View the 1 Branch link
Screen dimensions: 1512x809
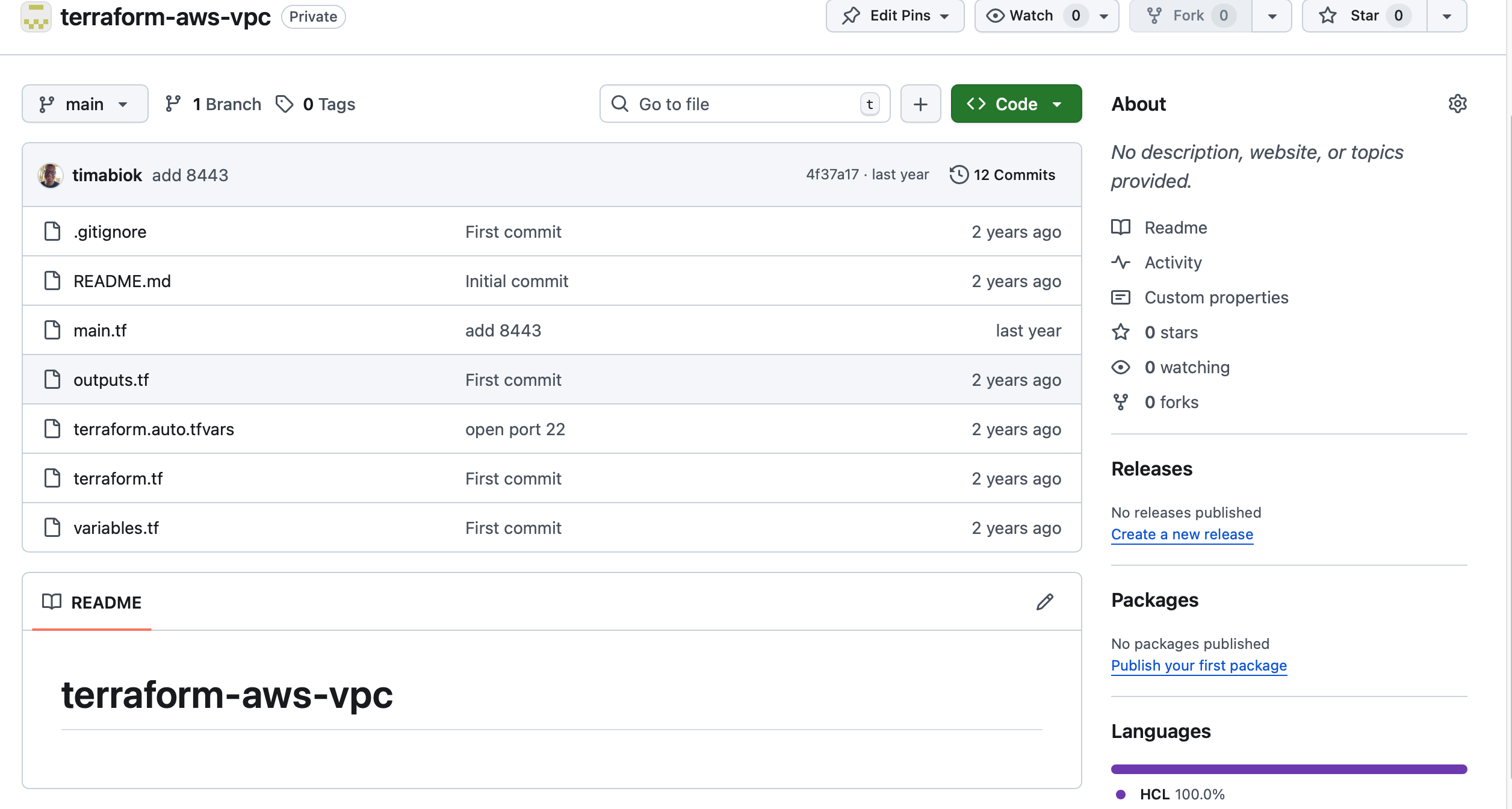[x=213, y=104]
